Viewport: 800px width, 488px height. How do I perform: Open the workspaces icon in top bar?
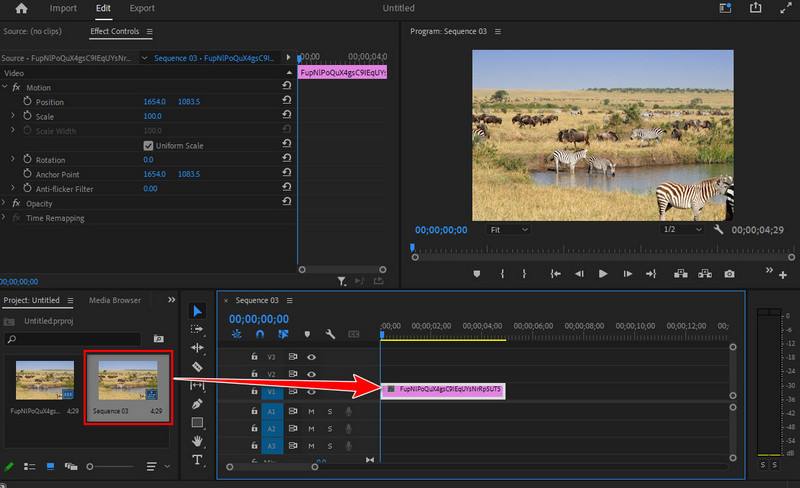pyautogui.click(x=725, y=8)
